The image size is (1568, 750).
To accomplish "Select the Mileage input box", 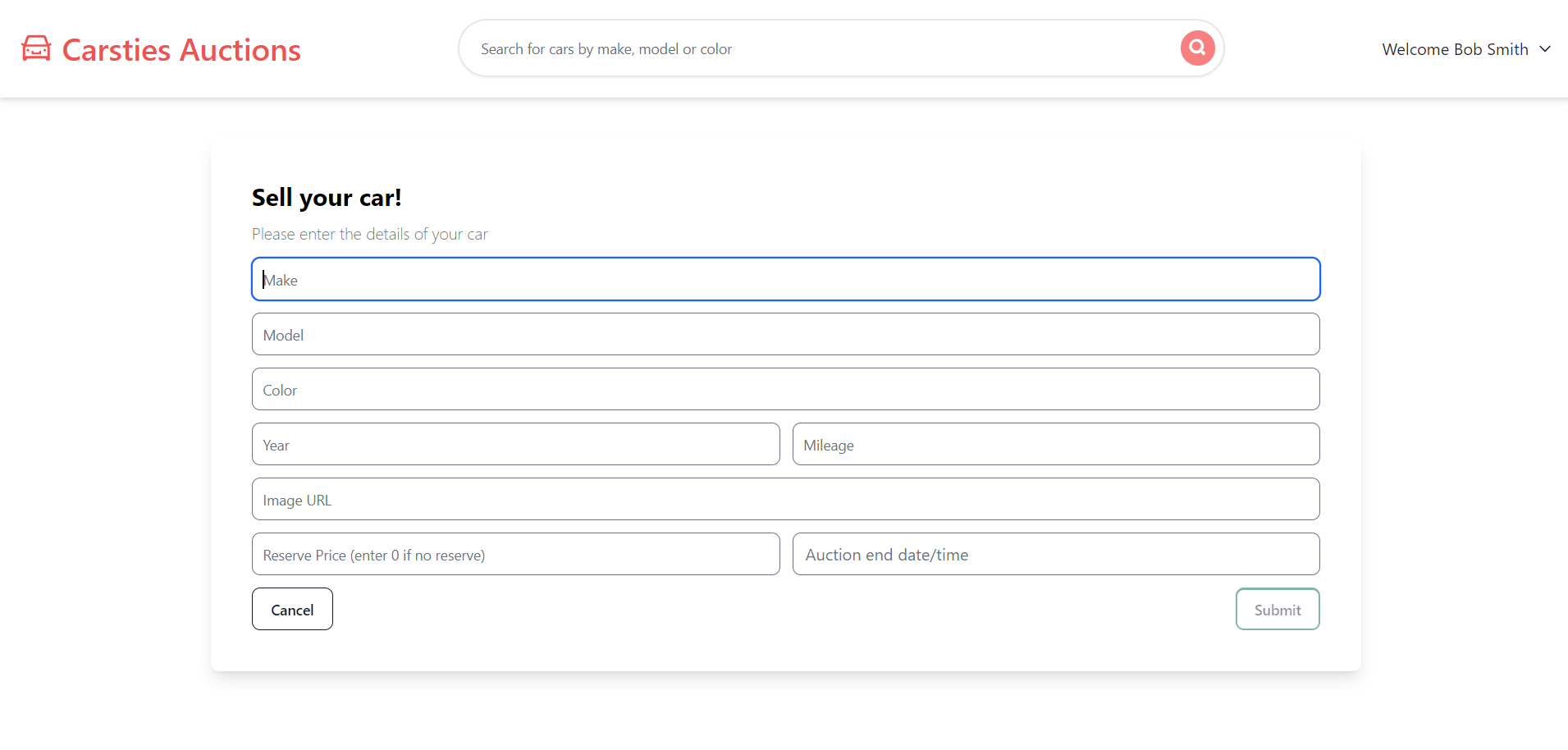I will click(1055, 445).
